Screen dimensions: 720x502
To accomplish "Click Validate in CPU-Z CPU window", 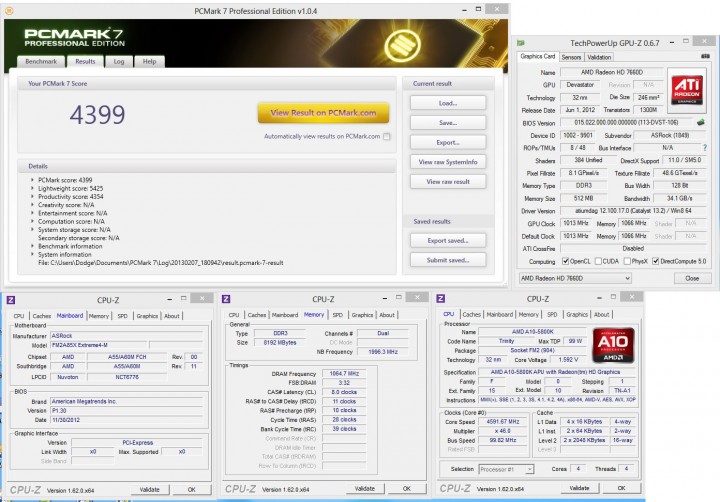I will (x=579, y=488).
